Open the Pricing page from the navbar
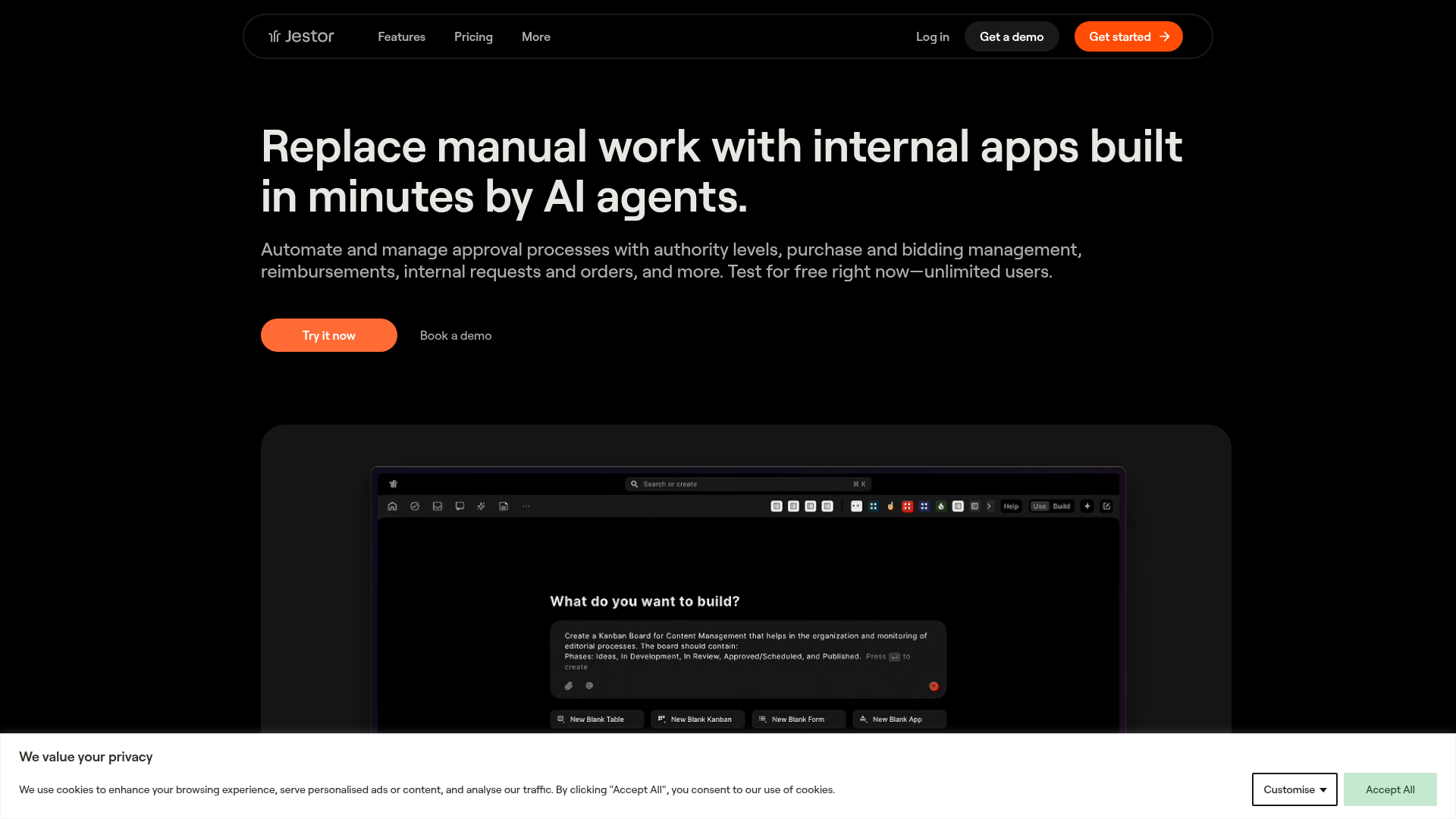Viewport: 1456px width, 819px height. pos(473,36)
